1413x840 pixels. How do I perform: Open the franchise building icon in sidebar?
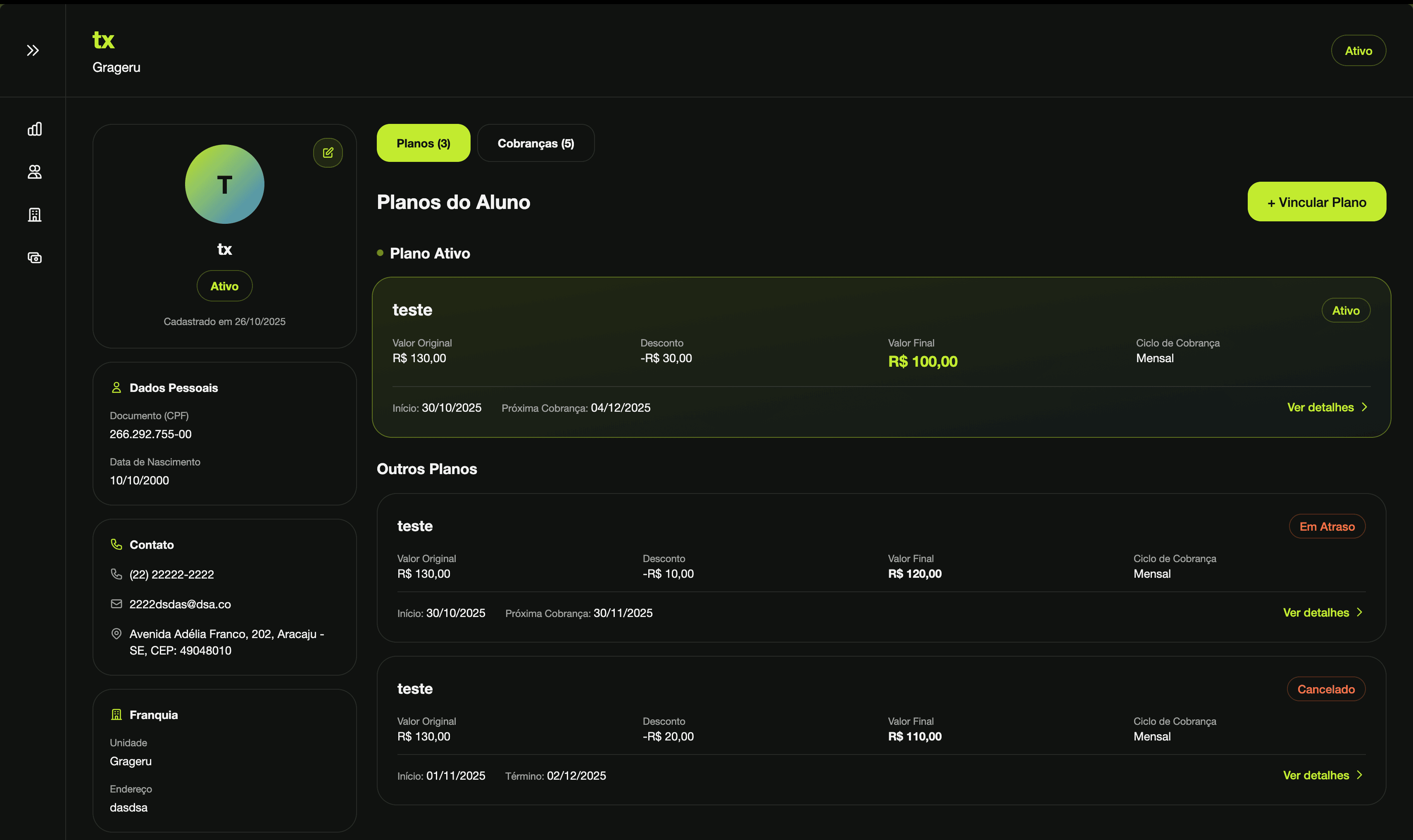click(x=35, y=215)
